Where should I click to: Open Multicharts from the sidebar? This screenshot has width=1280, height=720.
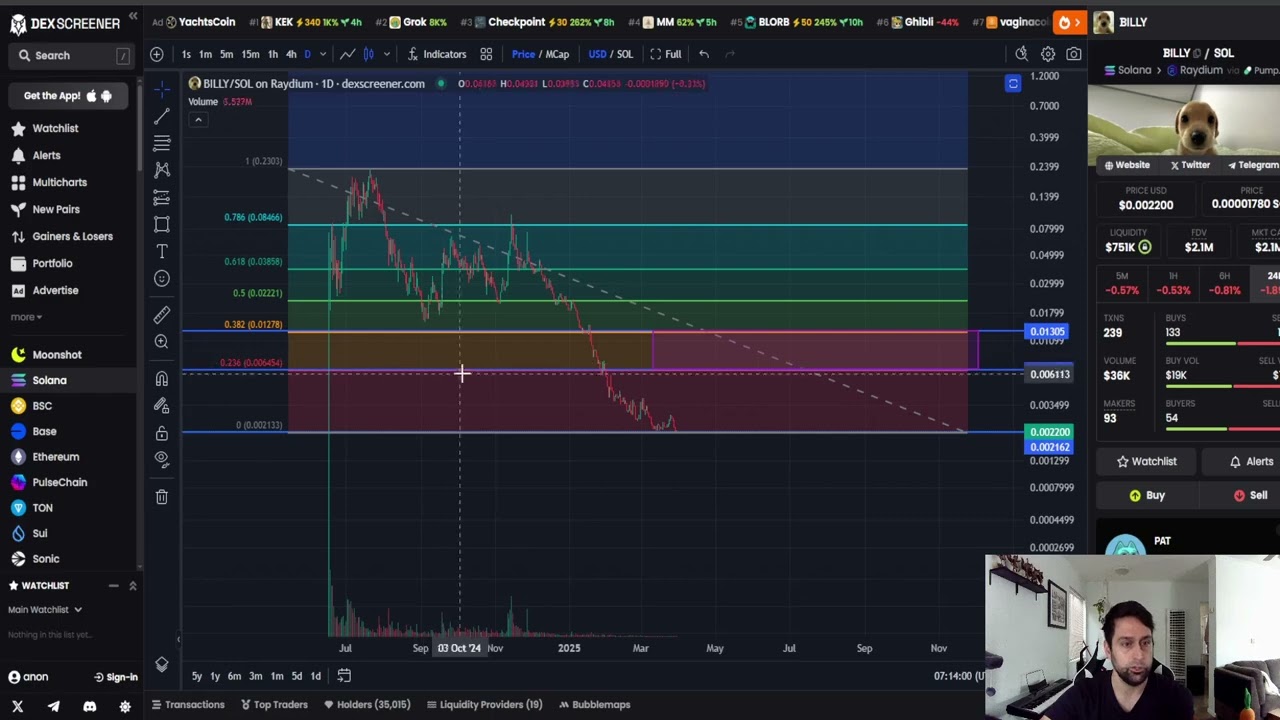59,182
